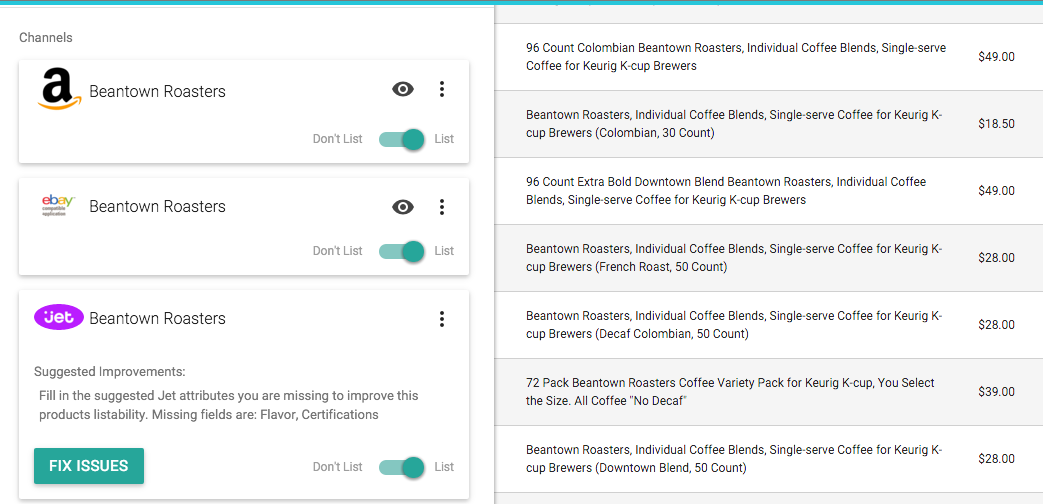Click the eBay logo on the second channel card
1043x504 pixels.
point(59,203)
